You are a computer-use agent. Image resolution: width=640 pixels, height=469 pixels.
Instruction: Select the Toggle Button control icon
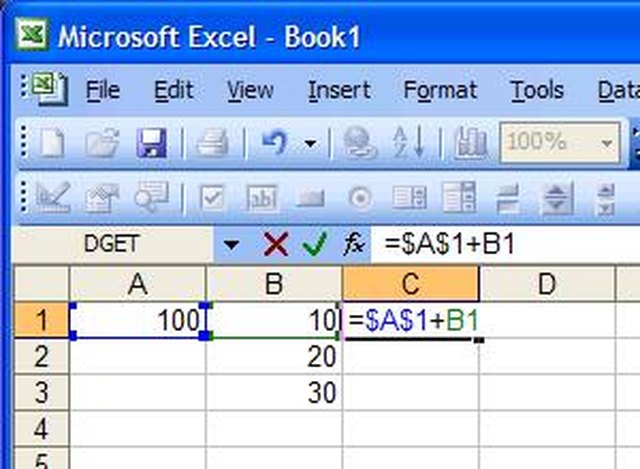(508, 198)
